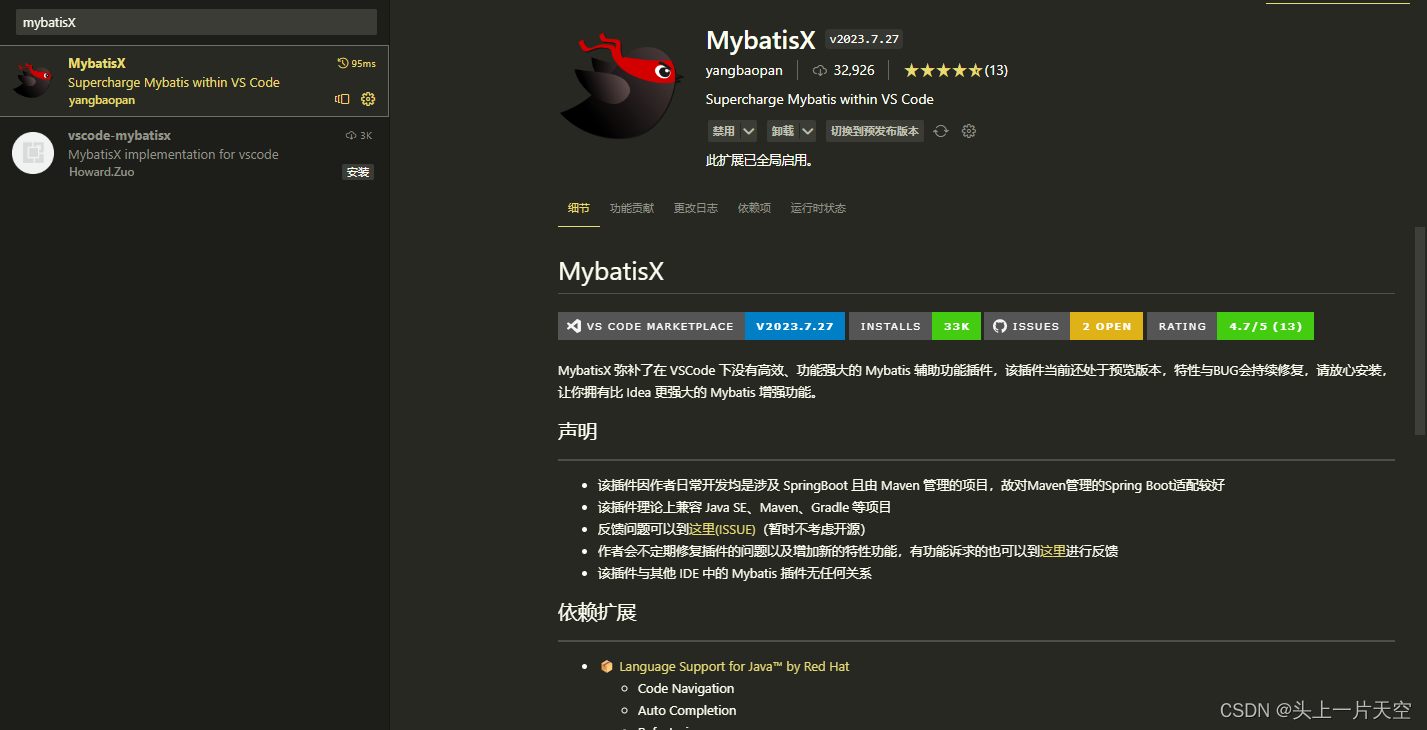Screen dimensions: 1427x730
Task: Click the 声明 heading
Action: [578, 432]
